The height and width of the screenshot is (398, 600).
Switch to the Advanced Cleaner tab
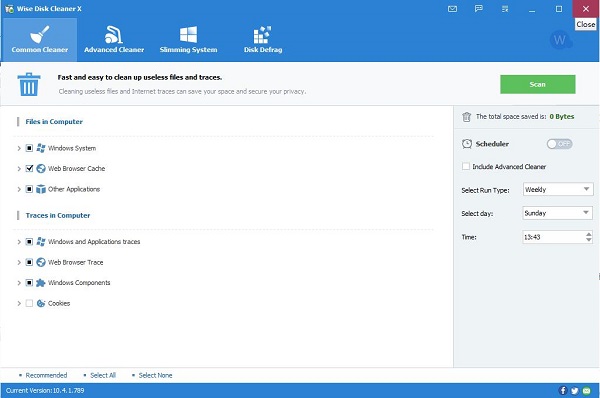tap(114, 39)
